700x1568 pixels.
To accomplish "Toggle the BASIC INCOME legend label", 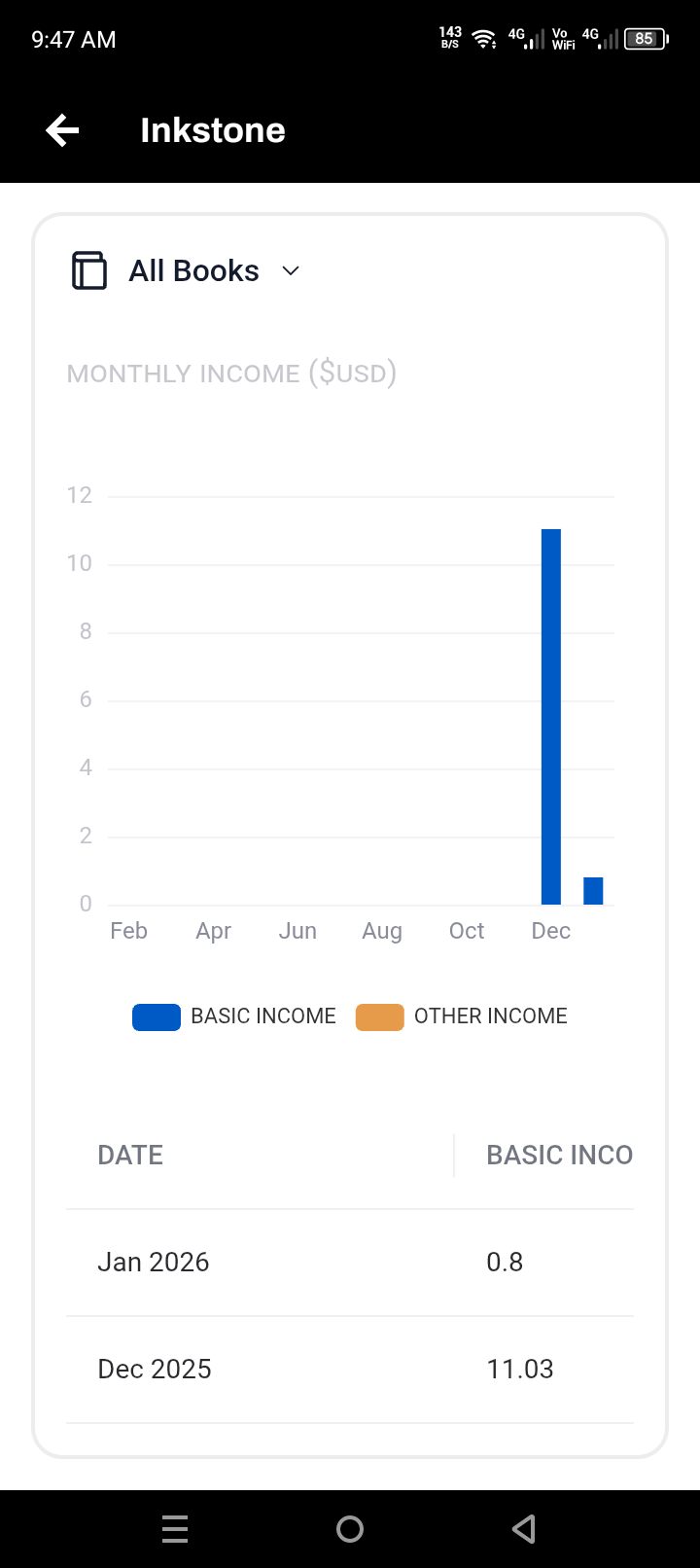I will click(x=262, y=1016).
